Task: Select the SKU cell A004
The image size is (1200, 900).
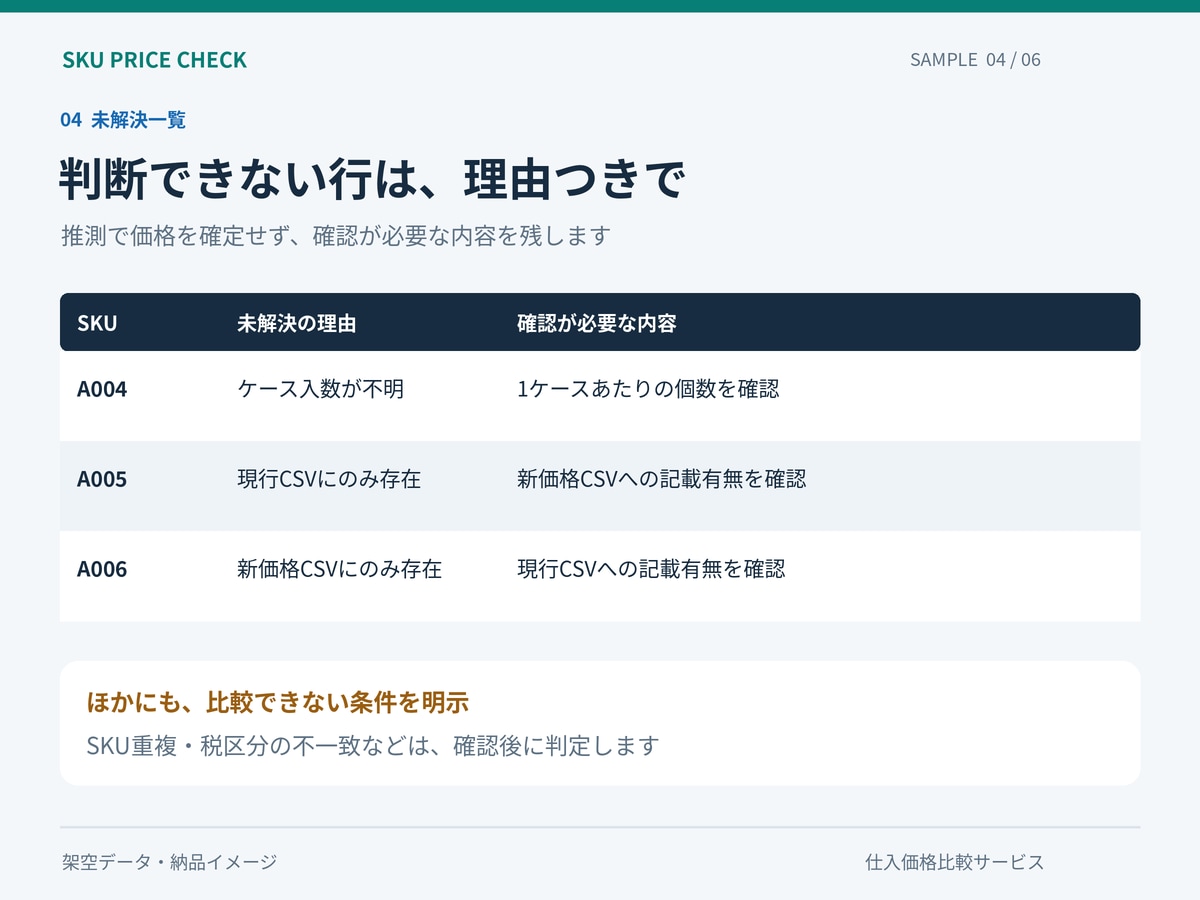Action: tap(102, 390)
